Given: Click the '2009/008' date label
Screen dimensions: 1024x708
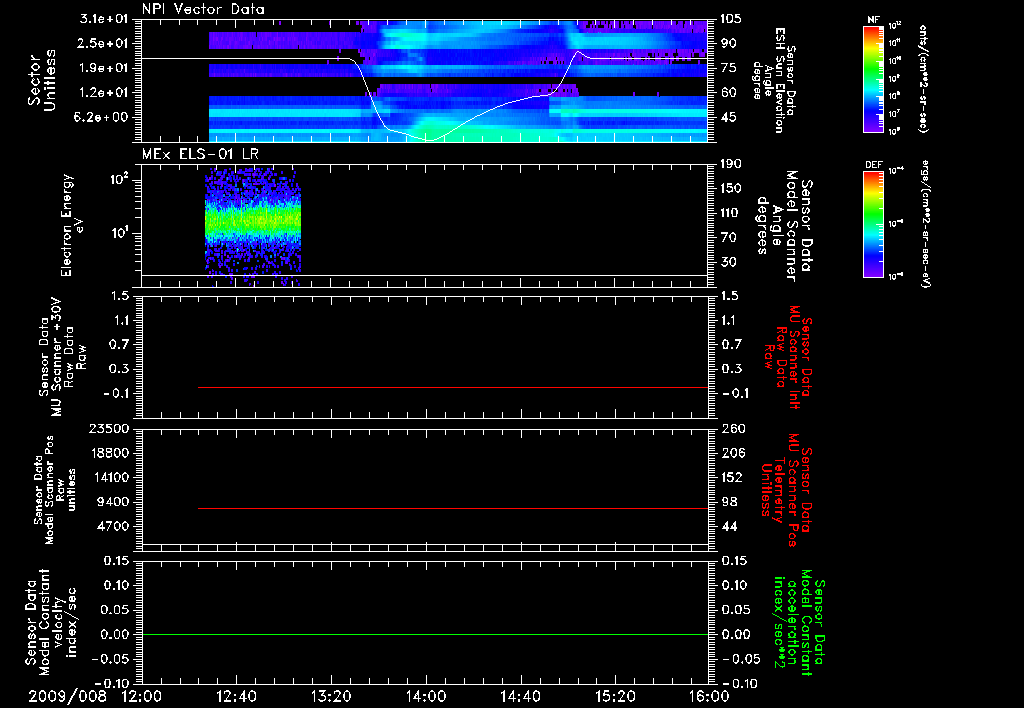Looking at the screenshot, I should [67, 696].
